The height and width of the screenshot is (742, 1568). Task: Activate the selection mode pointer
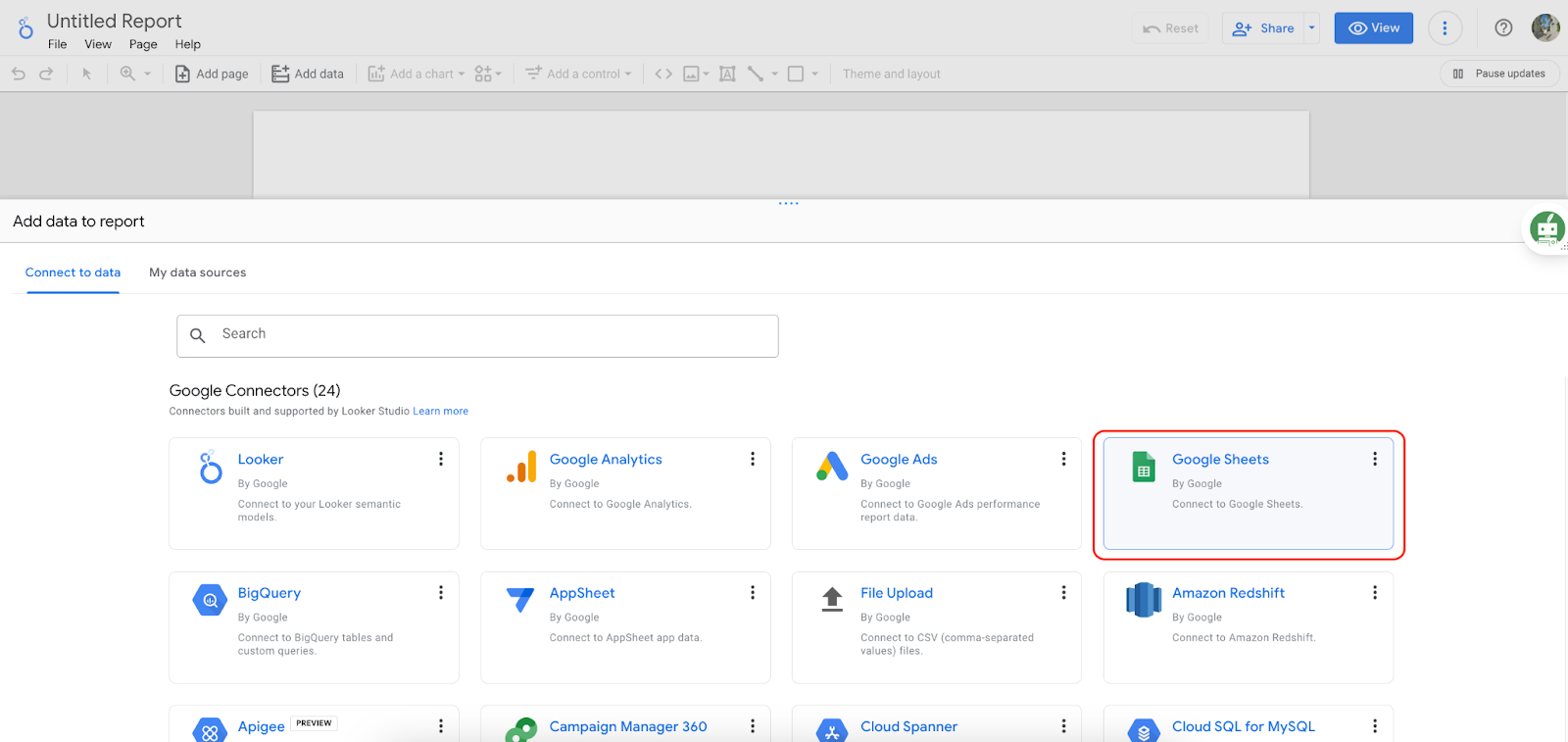click(x=86, y=74)
